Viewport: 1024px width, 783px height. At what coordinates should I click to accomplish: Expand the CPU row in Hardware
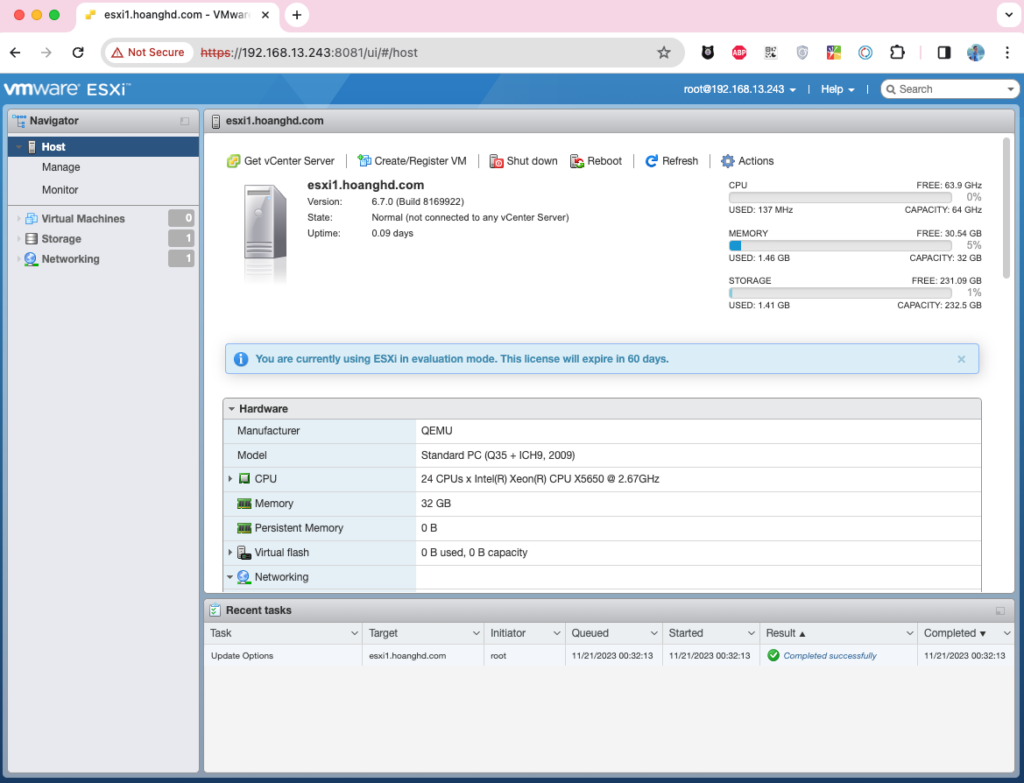[230, 479]
